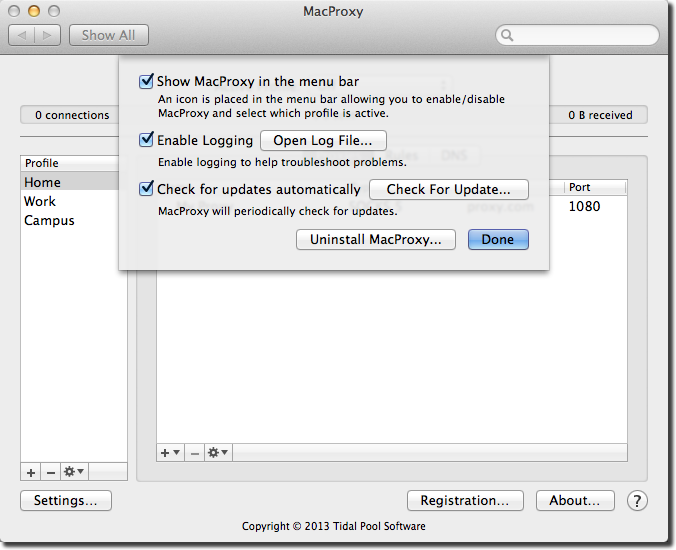Click the Check For Update button
The image size is (676, 550).
point(449,190)
